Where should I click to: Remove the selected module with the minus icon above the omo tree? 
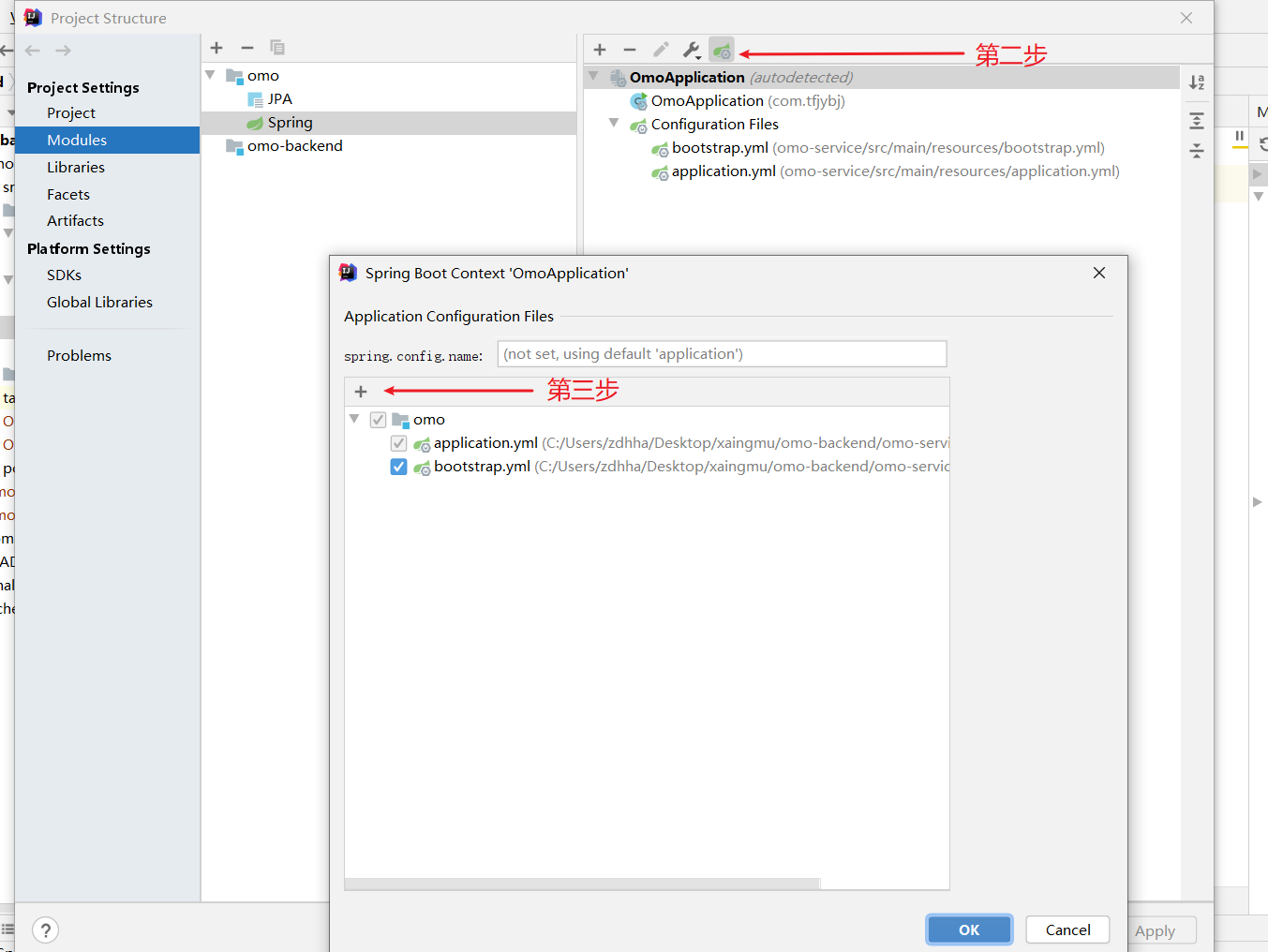coord(247,48)
